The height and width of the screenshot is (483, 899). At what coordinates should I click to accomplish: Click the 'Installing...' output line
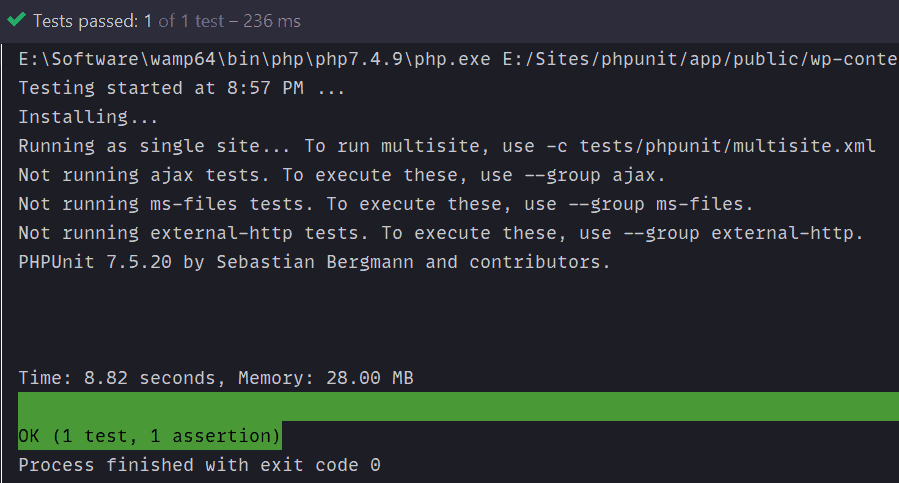[88, 117]
